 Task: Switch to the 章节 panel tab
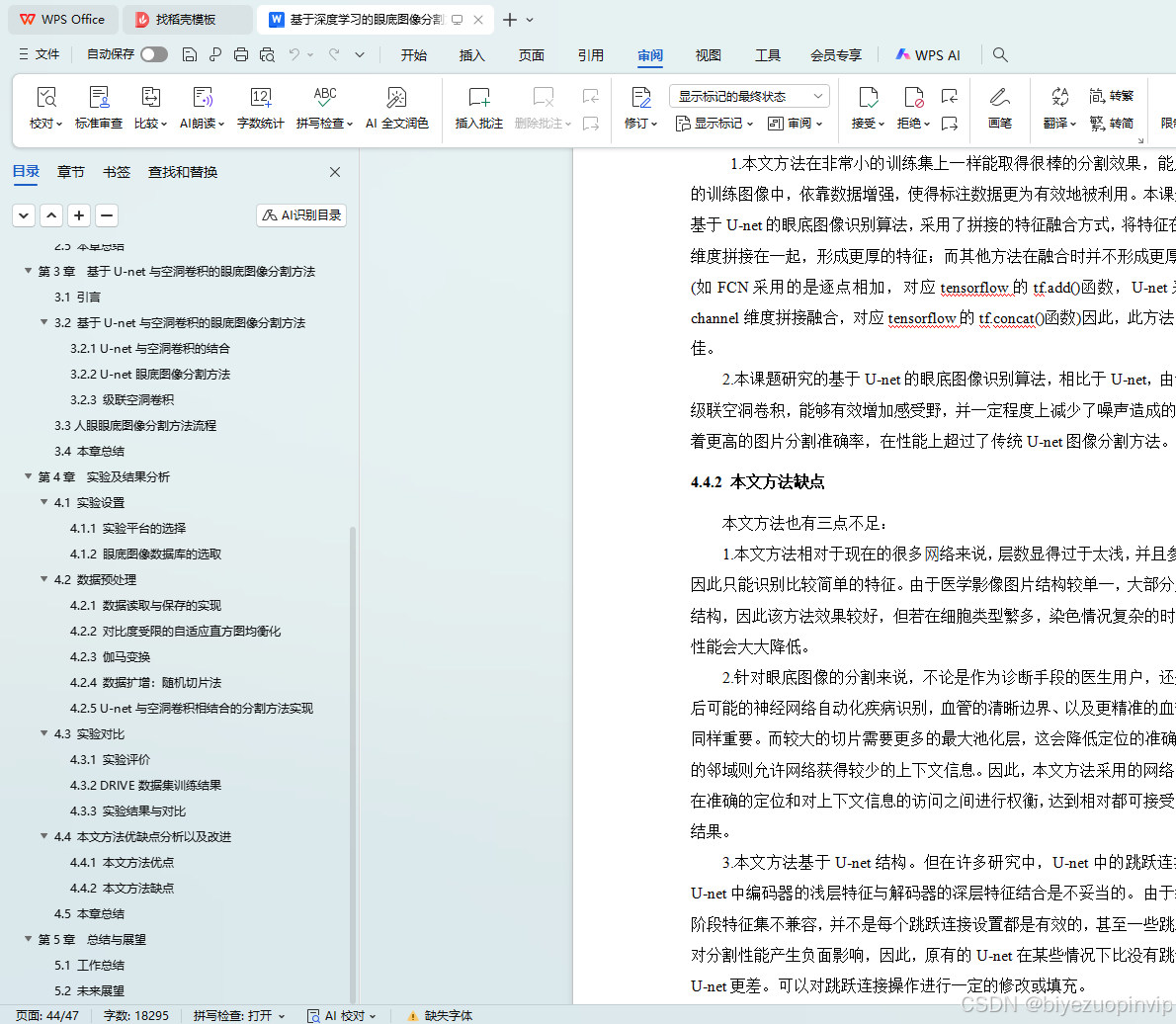coord(71,172)
